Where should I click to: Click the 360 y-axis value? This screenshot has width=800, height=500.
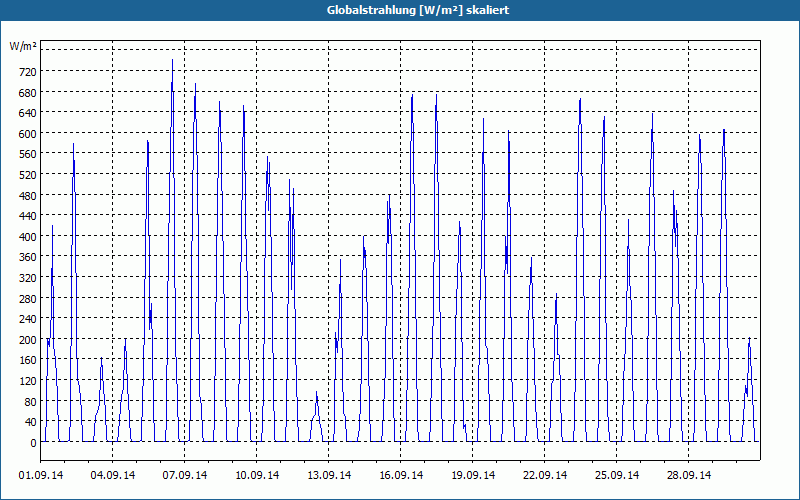tap(27, 257)
